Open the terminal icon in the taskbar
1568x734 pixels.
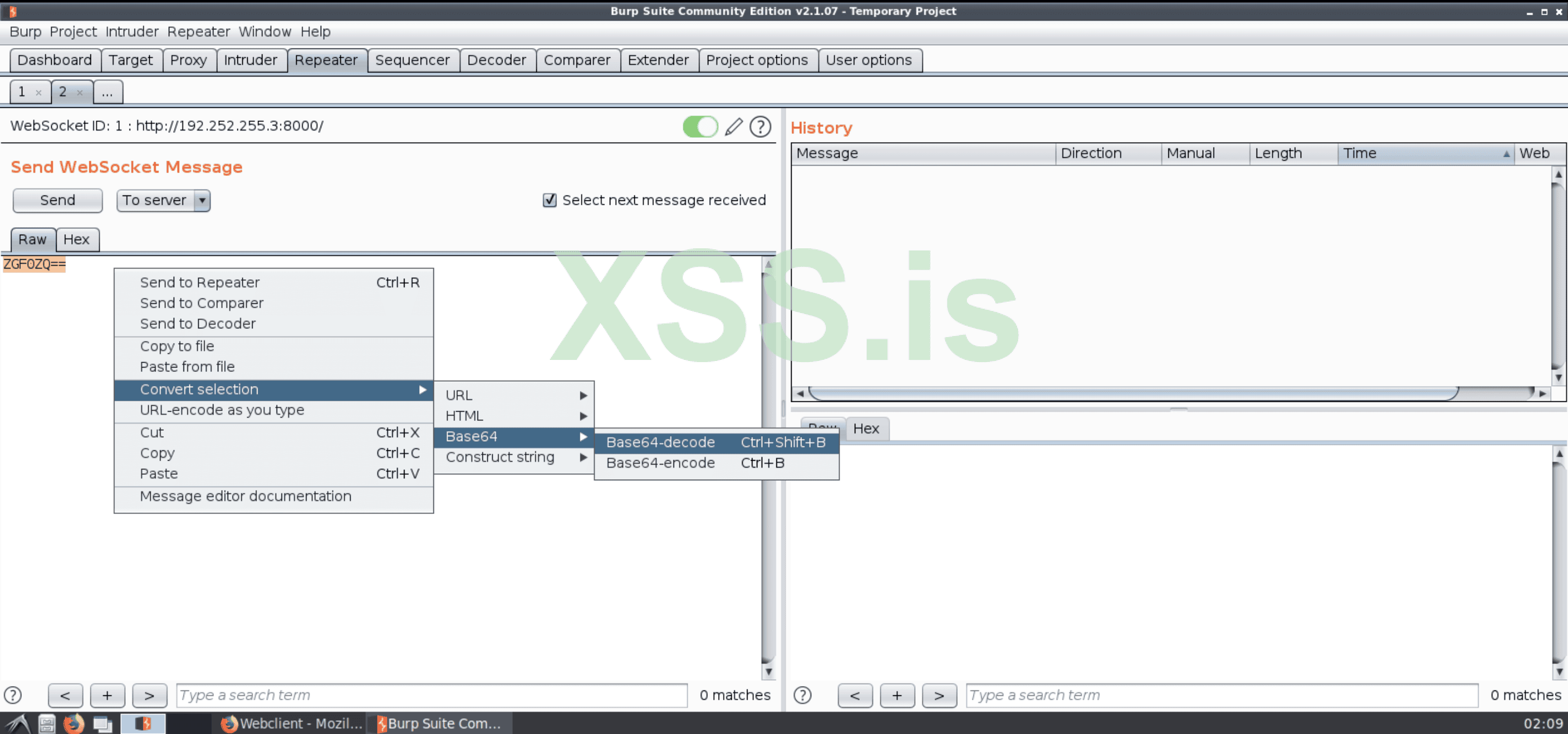pyautogui.click(x=102, y=724)
